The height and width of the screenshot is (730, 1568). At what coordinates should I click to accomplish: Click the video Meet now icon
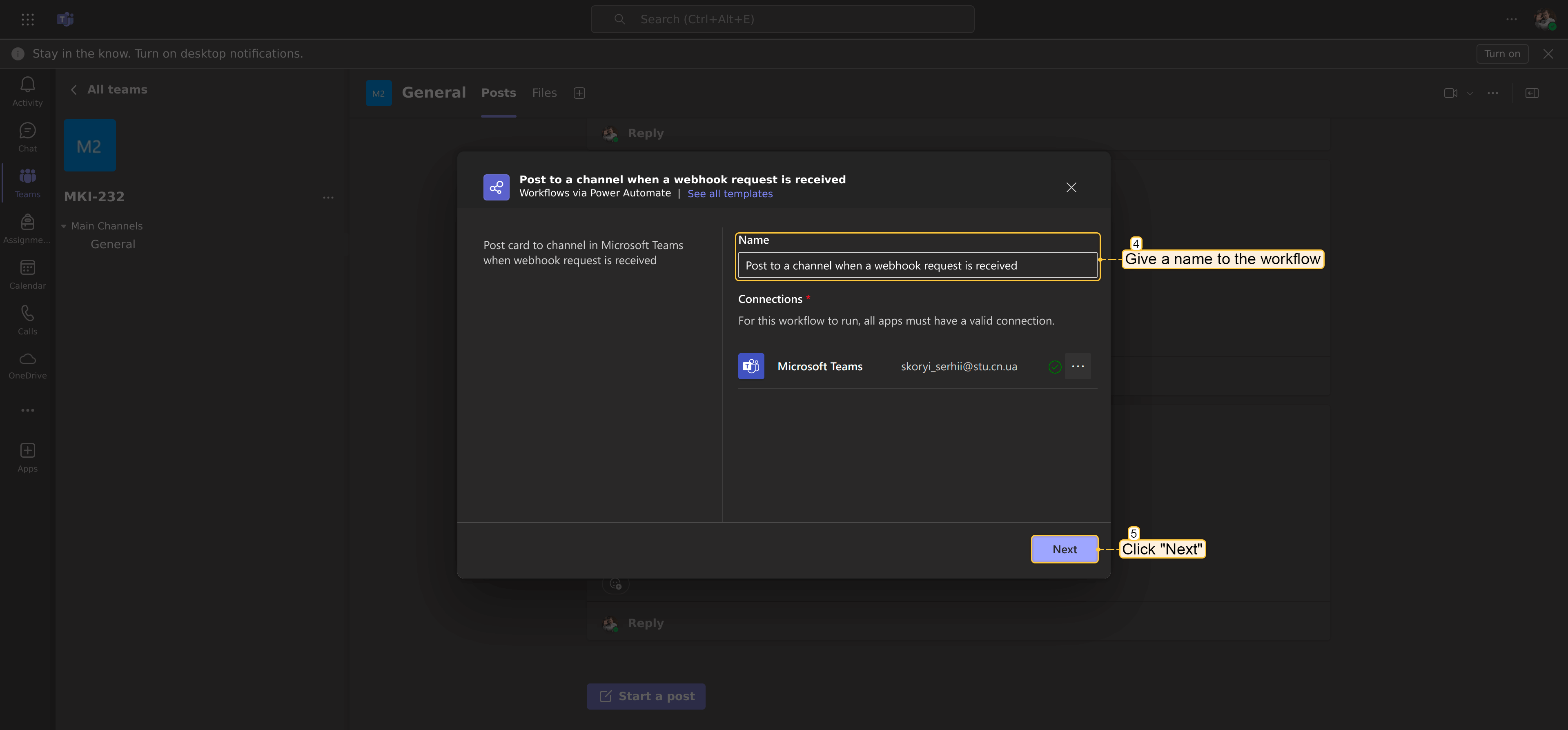pos(1450,93)
